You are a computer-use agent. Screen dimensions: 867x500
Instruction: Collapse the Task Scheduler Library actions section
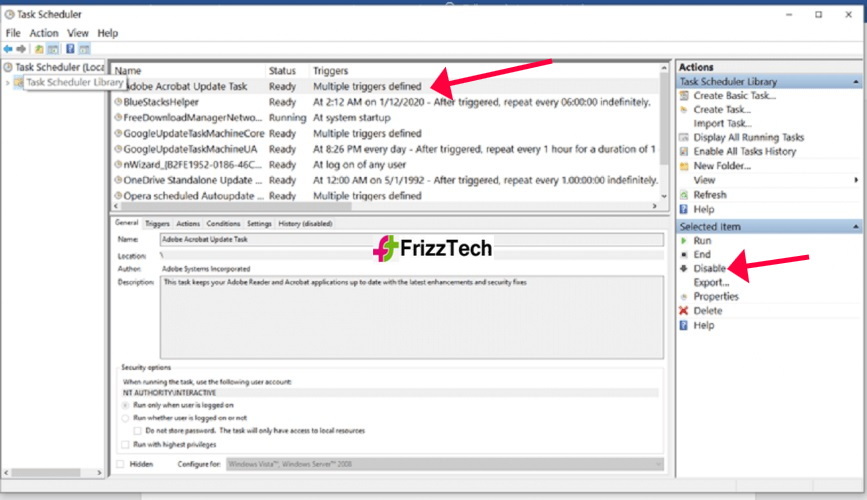tap(855, 82)
